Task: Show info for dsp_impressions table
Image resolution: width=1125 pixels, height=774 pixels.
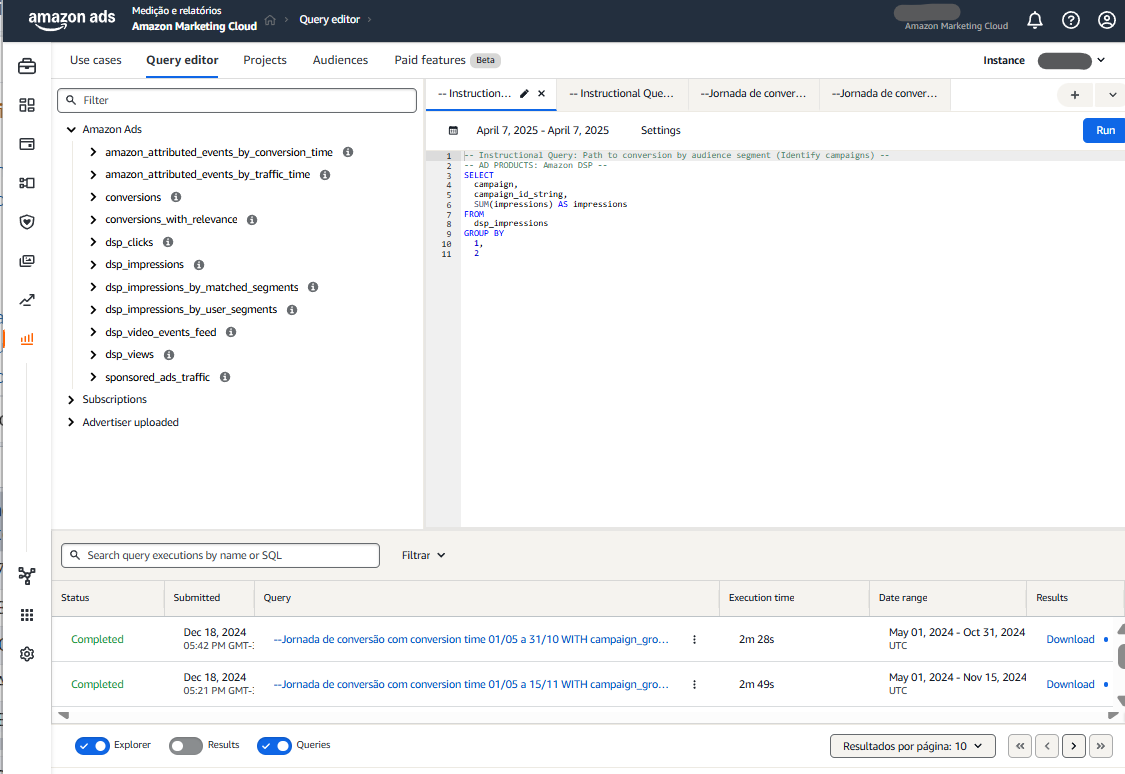Action: pos(199,265)
